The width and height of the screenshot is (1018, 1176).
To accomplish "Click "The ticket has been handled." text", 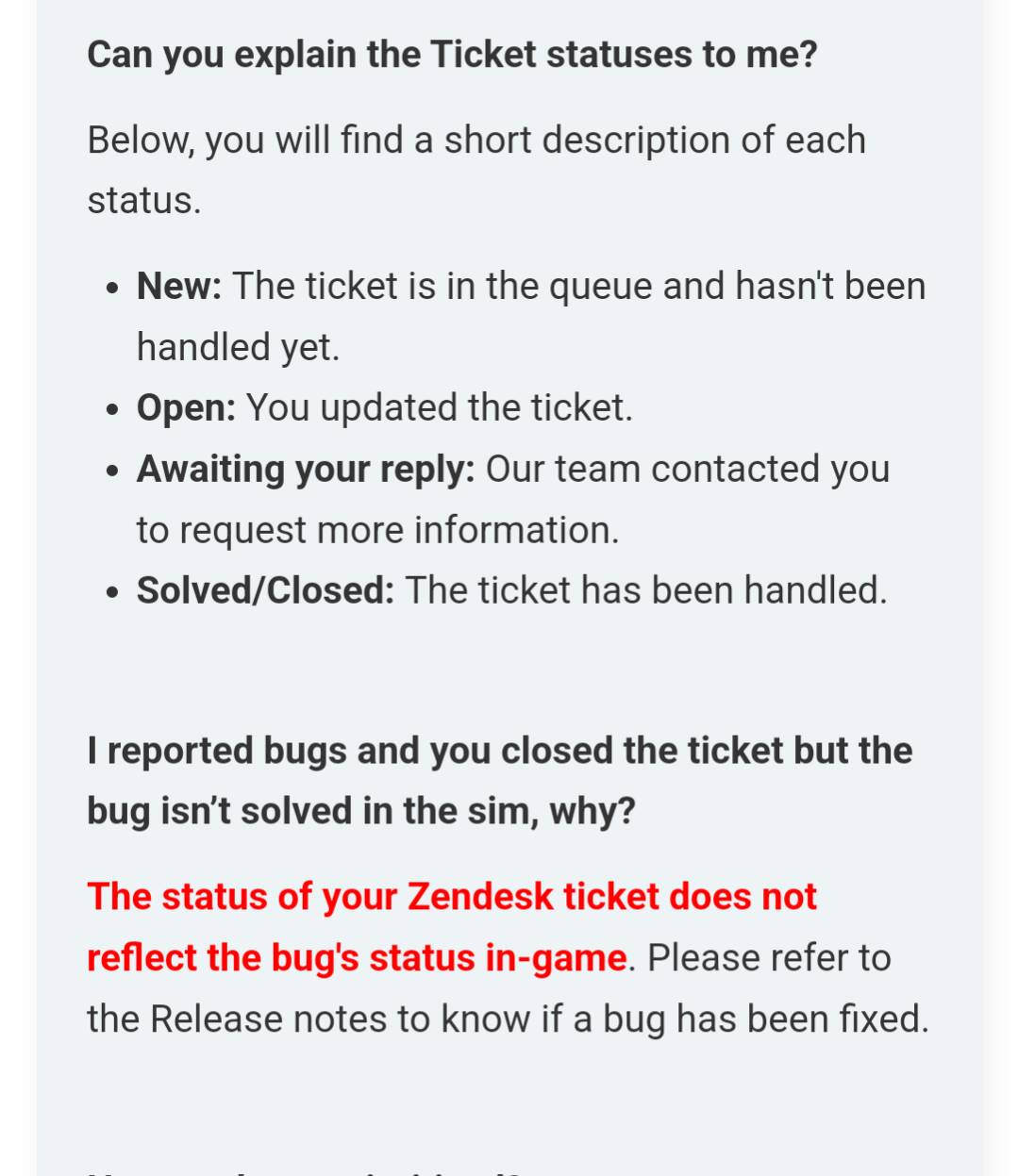I will (646, 591).
